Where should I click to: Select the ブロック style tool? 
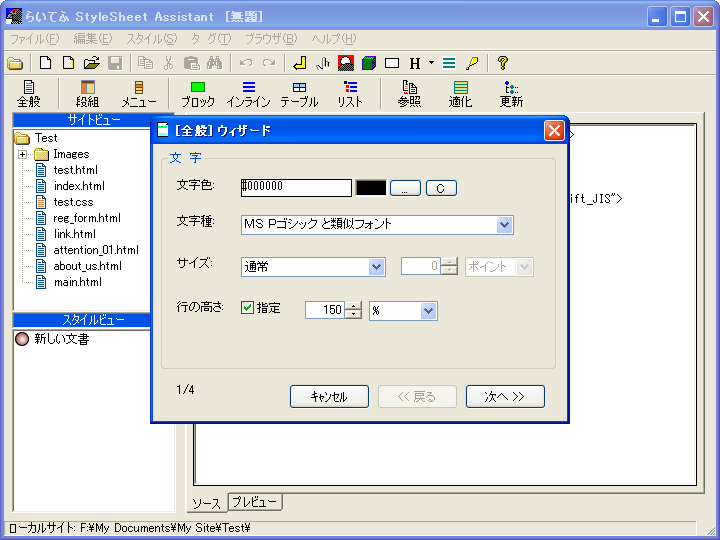198,94
